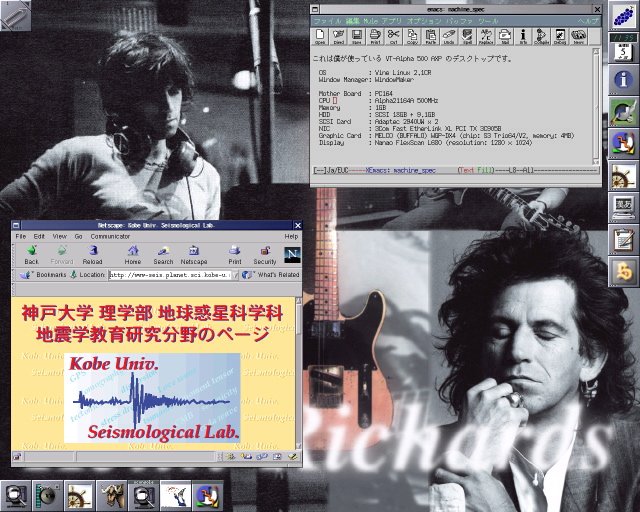
Task: Open XEmacs 編集 menu
Action: 352,21
